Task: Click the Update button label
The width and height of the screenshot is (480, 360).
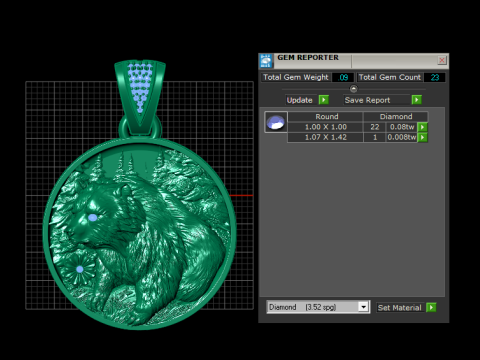Action: click(300, 100)
